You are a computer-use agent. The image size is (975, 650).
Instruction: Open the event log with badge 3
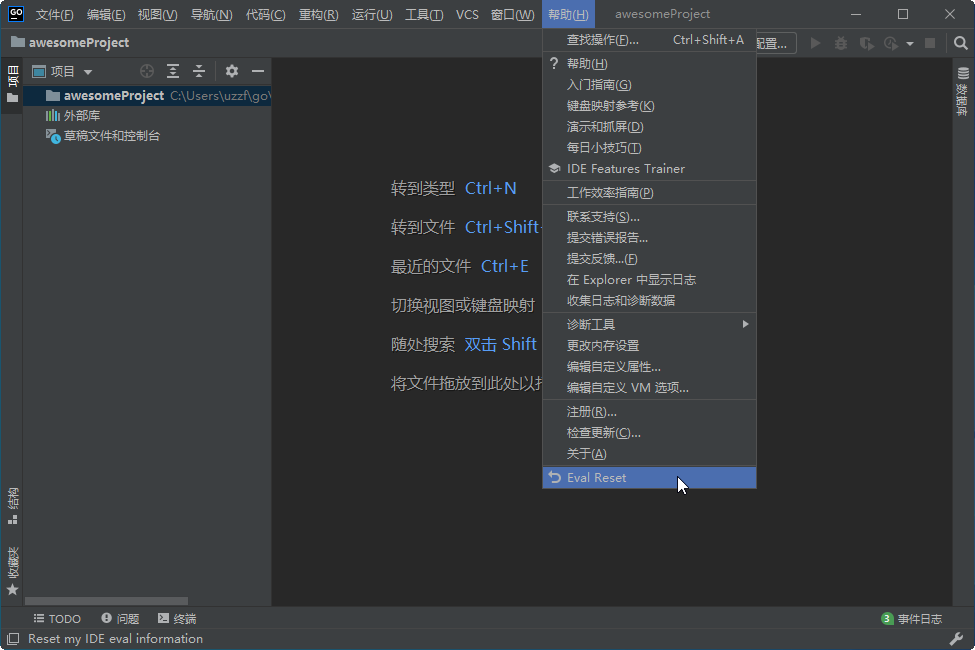point(912,619)
